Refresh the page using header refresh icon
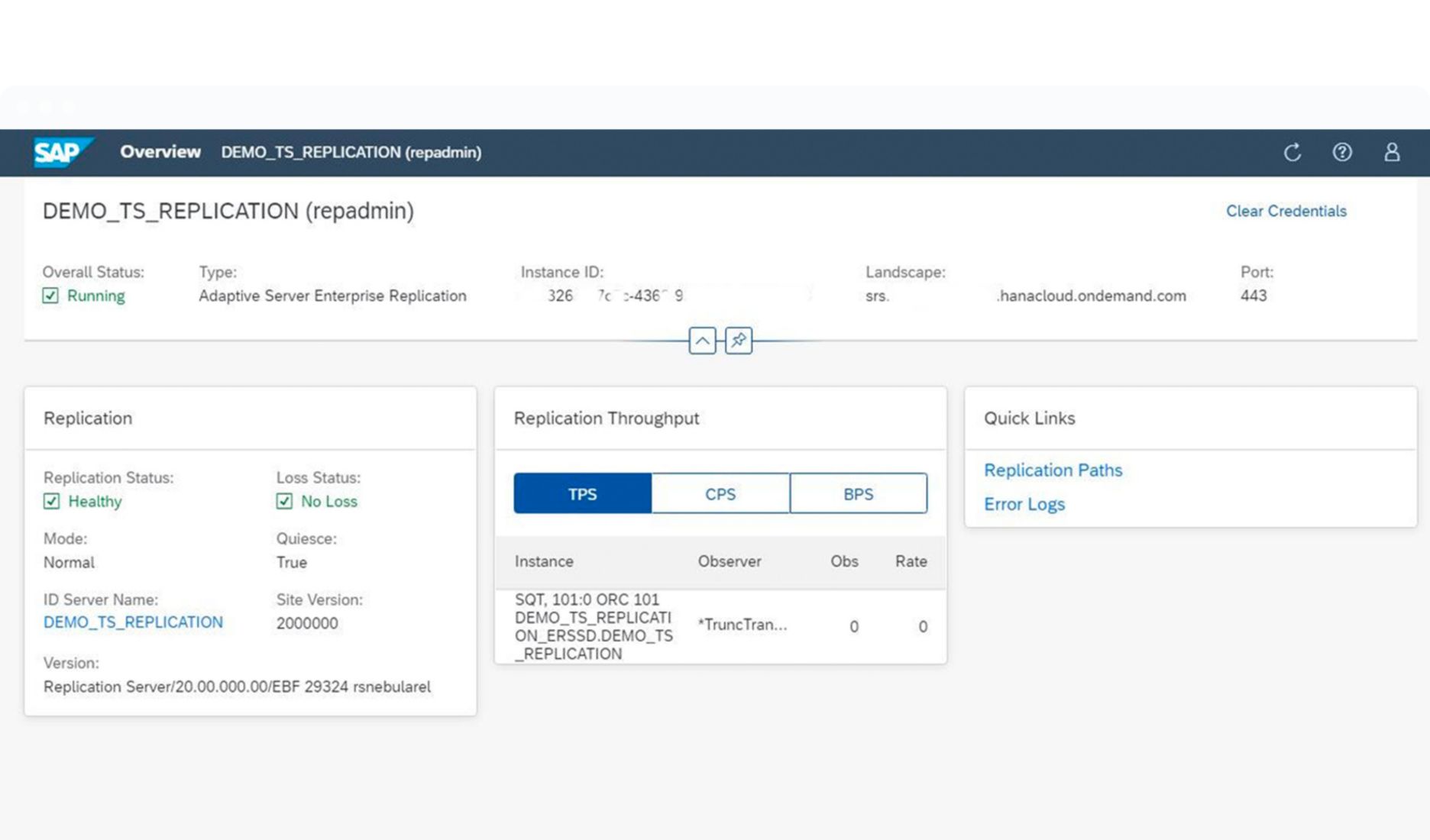The image size is (1430, 840). 1292,153
